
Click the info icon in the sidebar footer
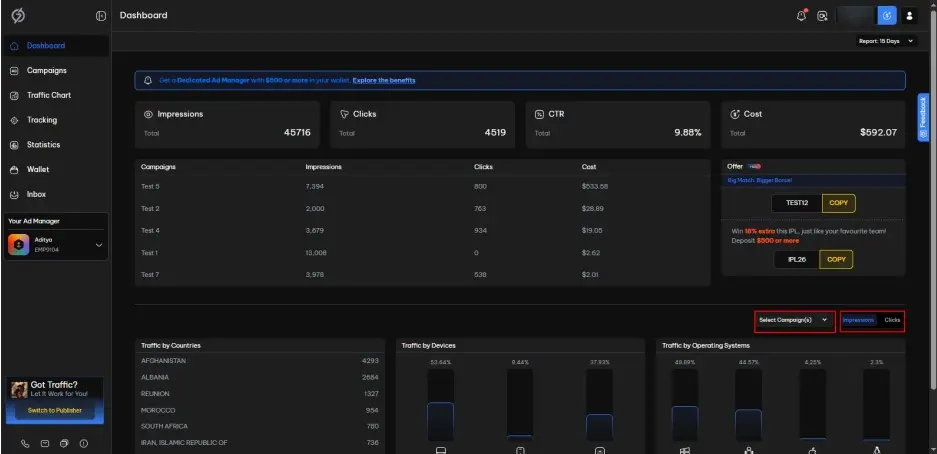84,443
